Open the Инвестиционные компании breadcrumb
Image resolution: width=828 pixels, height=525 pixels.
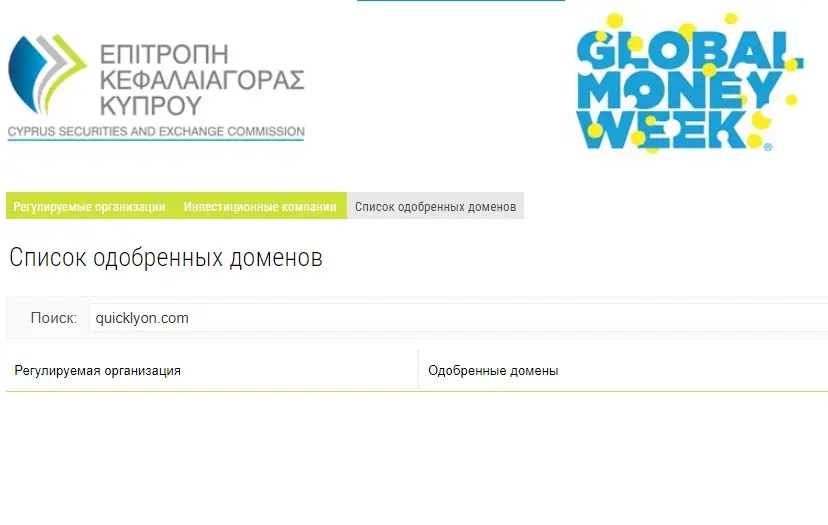coord(260,207)
